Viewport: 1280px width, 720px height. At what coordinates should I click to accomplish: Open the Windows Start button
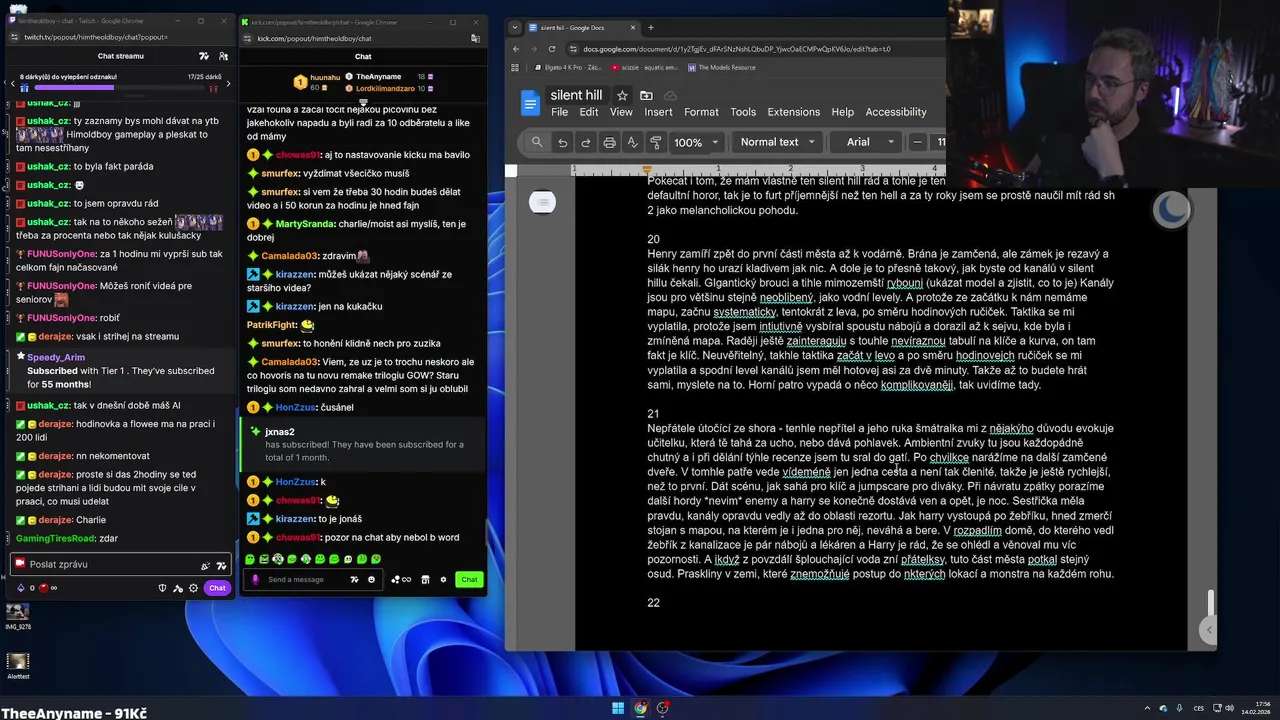pos(617,709)
